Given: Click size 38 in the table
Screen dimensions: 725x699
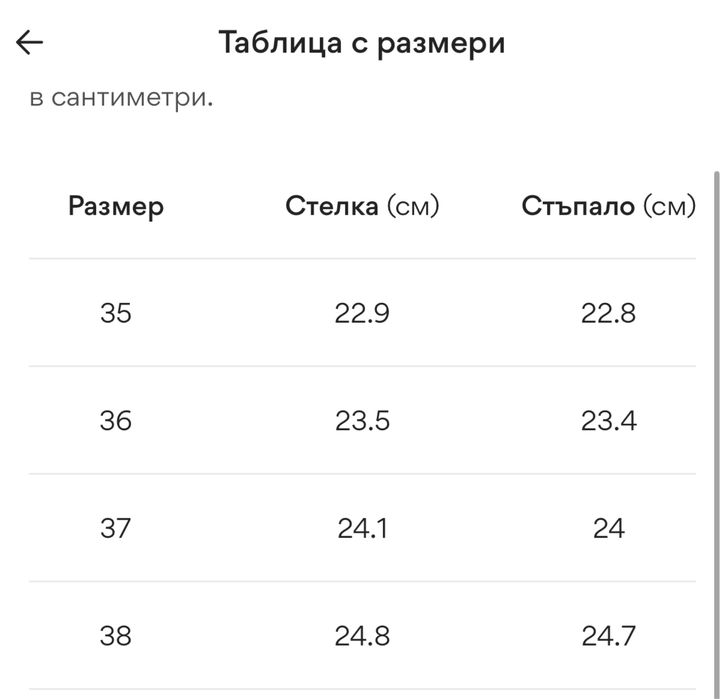Looking at the screenshot, I should coord(116,636).
